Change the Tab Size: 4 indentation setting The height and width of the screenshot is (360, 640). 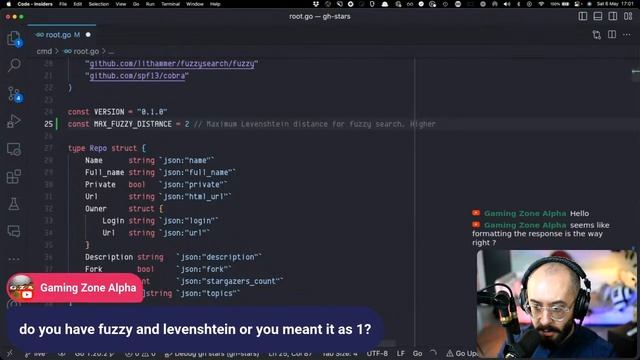[x=340, y=353]
